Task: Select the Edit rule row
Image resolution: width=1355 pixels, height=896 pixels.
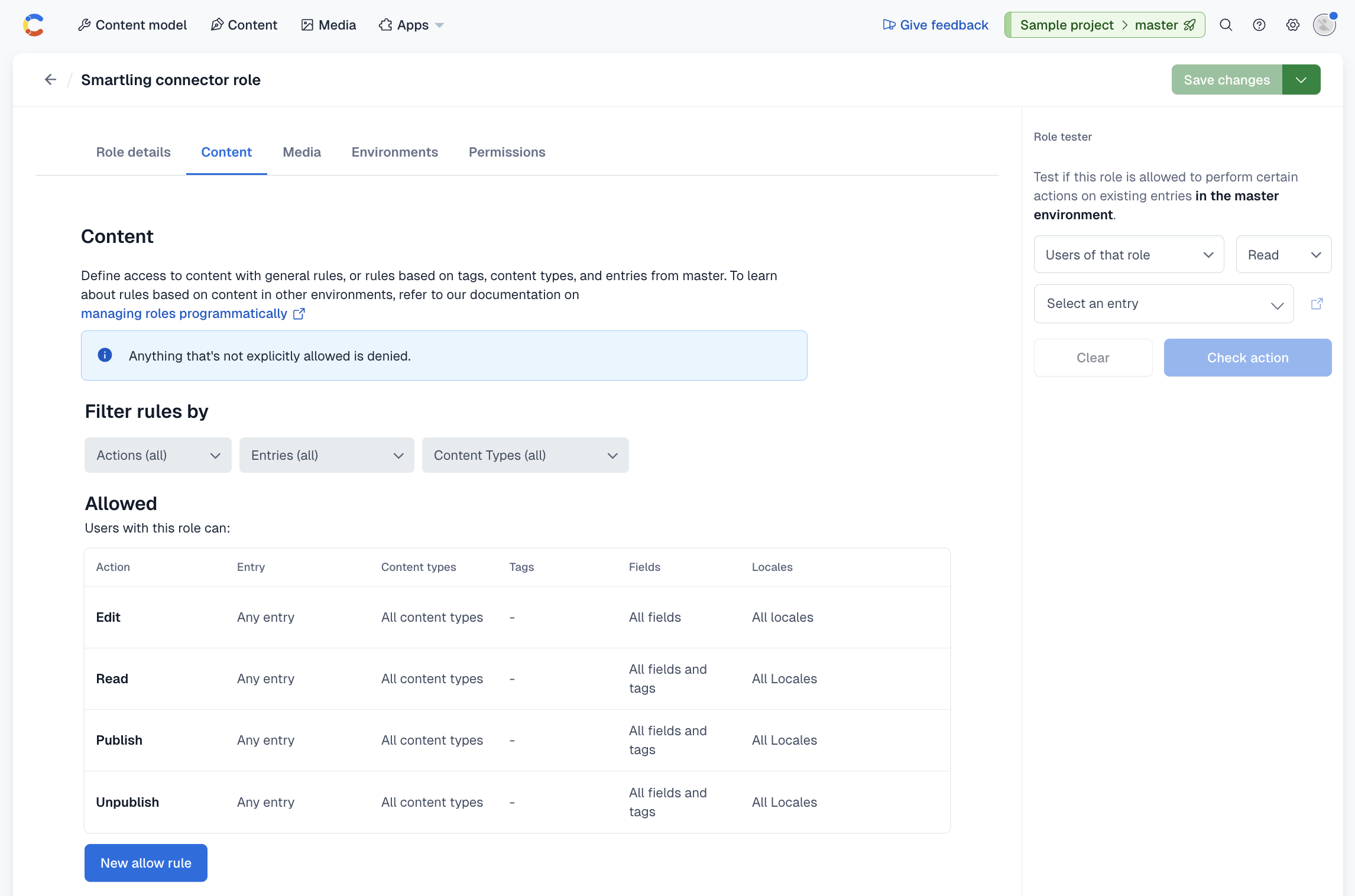Action: [517, 617]
